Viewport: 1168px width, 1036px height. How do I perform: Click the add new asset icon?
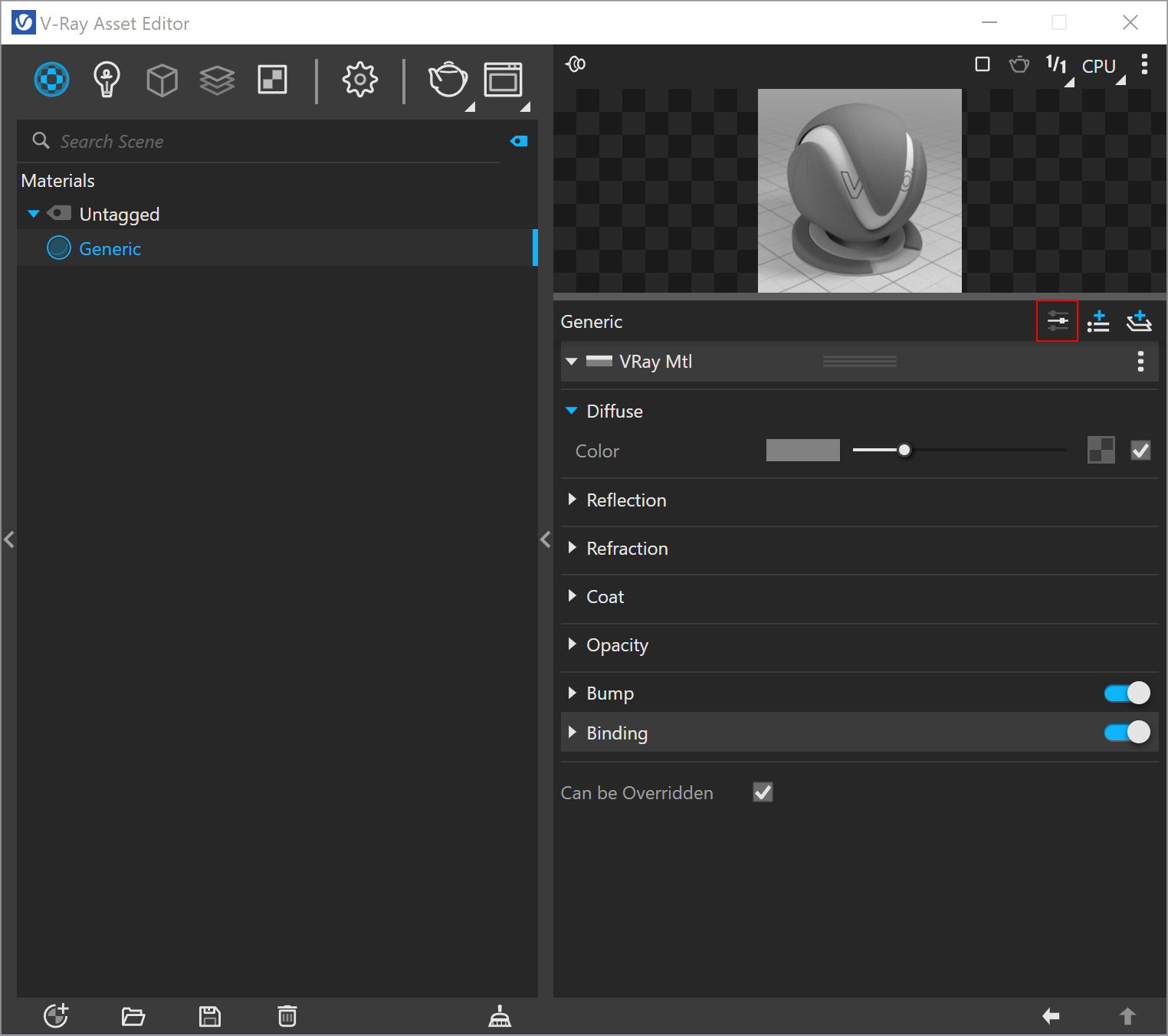point(56,1016)
